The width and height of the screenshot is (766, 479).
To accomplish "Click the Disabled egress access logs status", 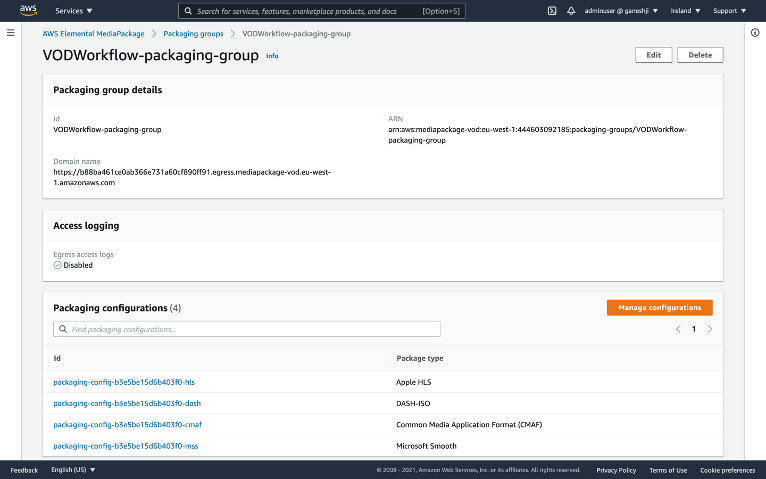I will pyautogui.click(x=73, y=265).
